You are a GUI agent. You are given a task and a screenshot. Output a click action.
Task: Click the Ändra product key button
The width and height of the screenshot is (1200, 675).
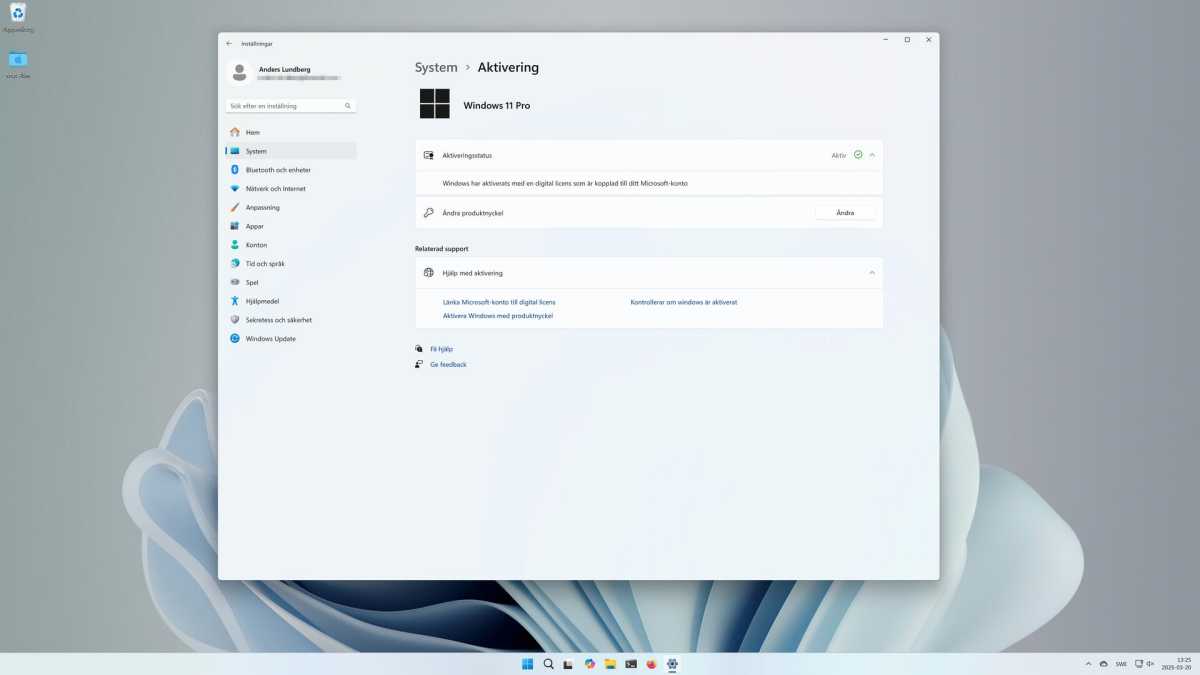pyautogui.click(x=845, y=213)
